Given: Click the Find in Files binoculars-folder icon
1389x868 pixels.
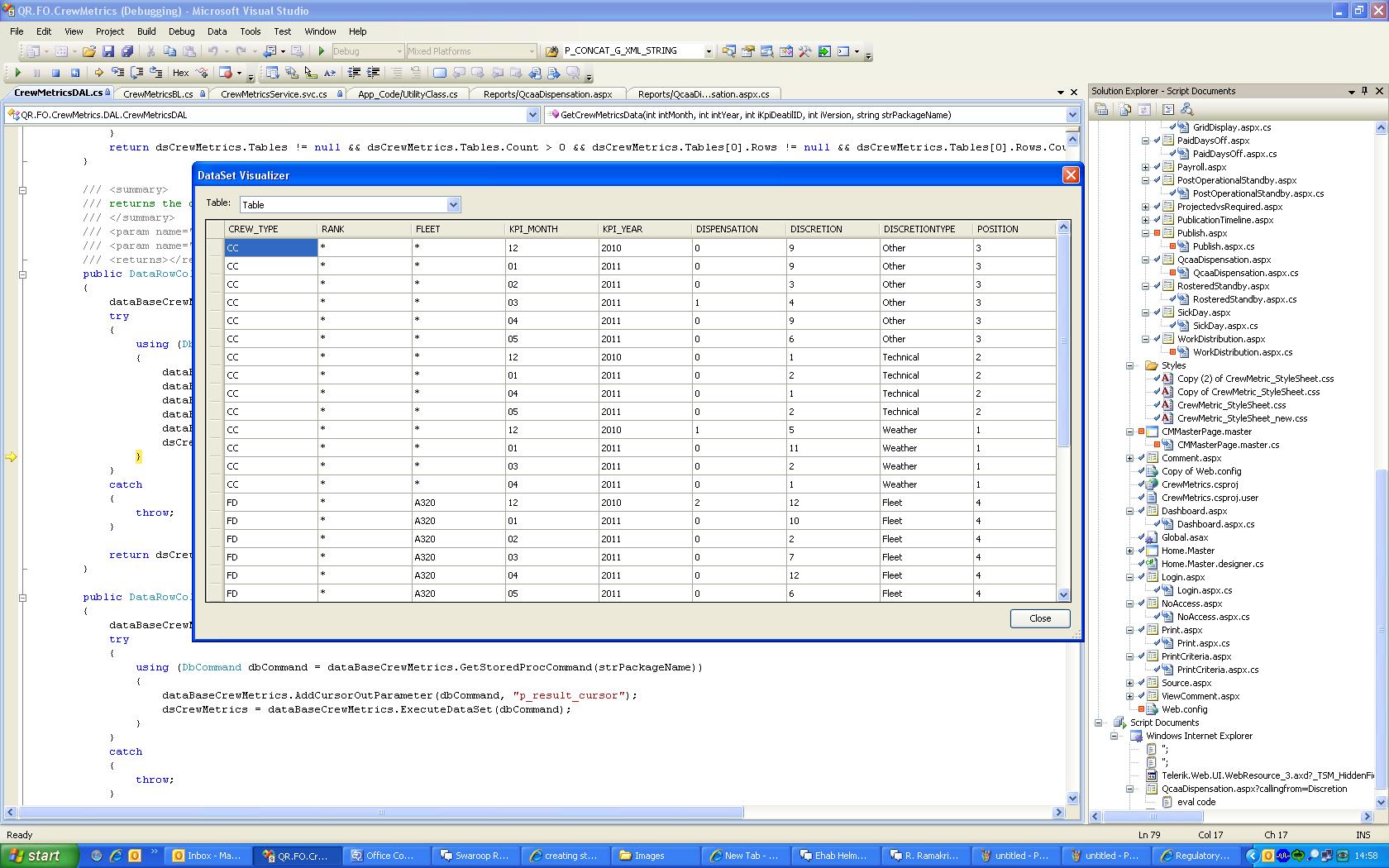Looking at the screenshot, I should point(551,51).
